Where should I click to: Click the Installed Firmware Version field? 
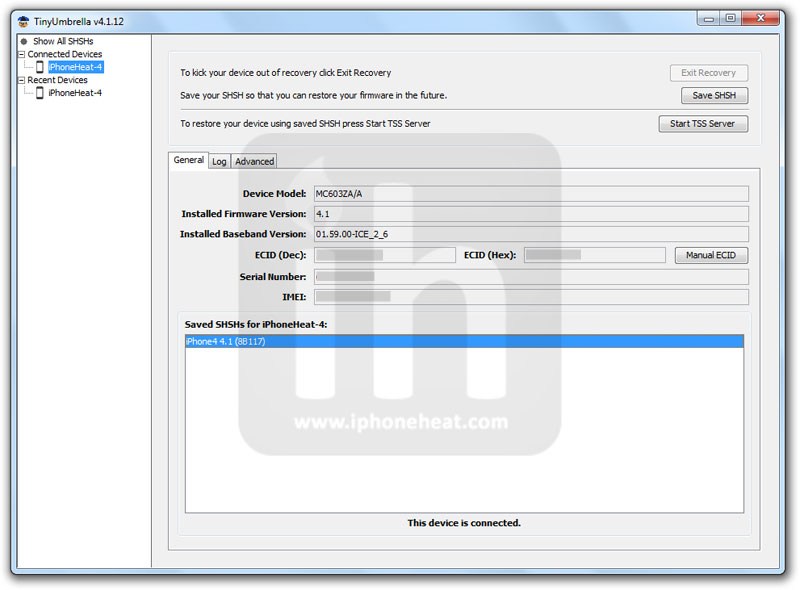click(x=531, y=214)
